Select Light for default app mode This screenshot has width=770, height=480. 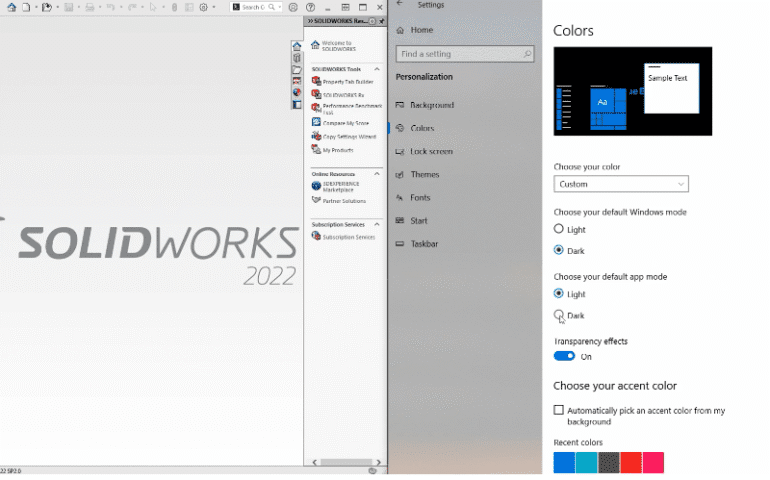click(x=558, y=293)
